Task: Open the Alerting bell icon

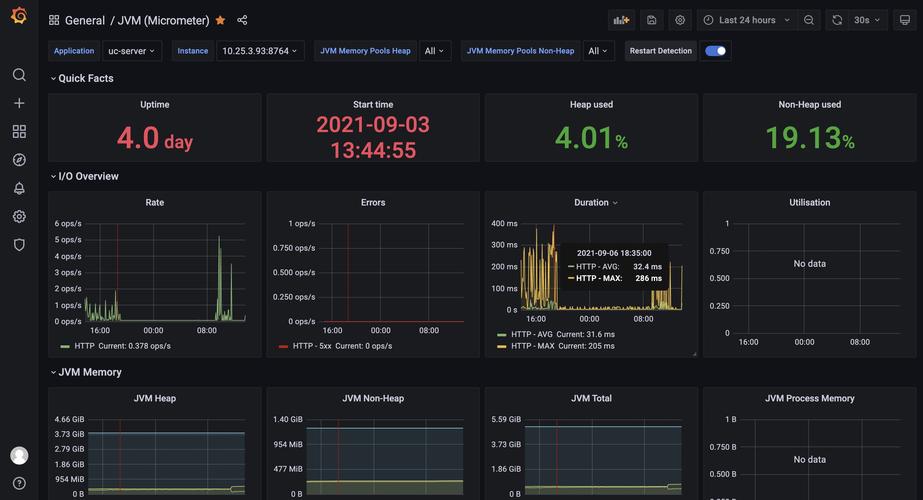Action: click(19, 188)
